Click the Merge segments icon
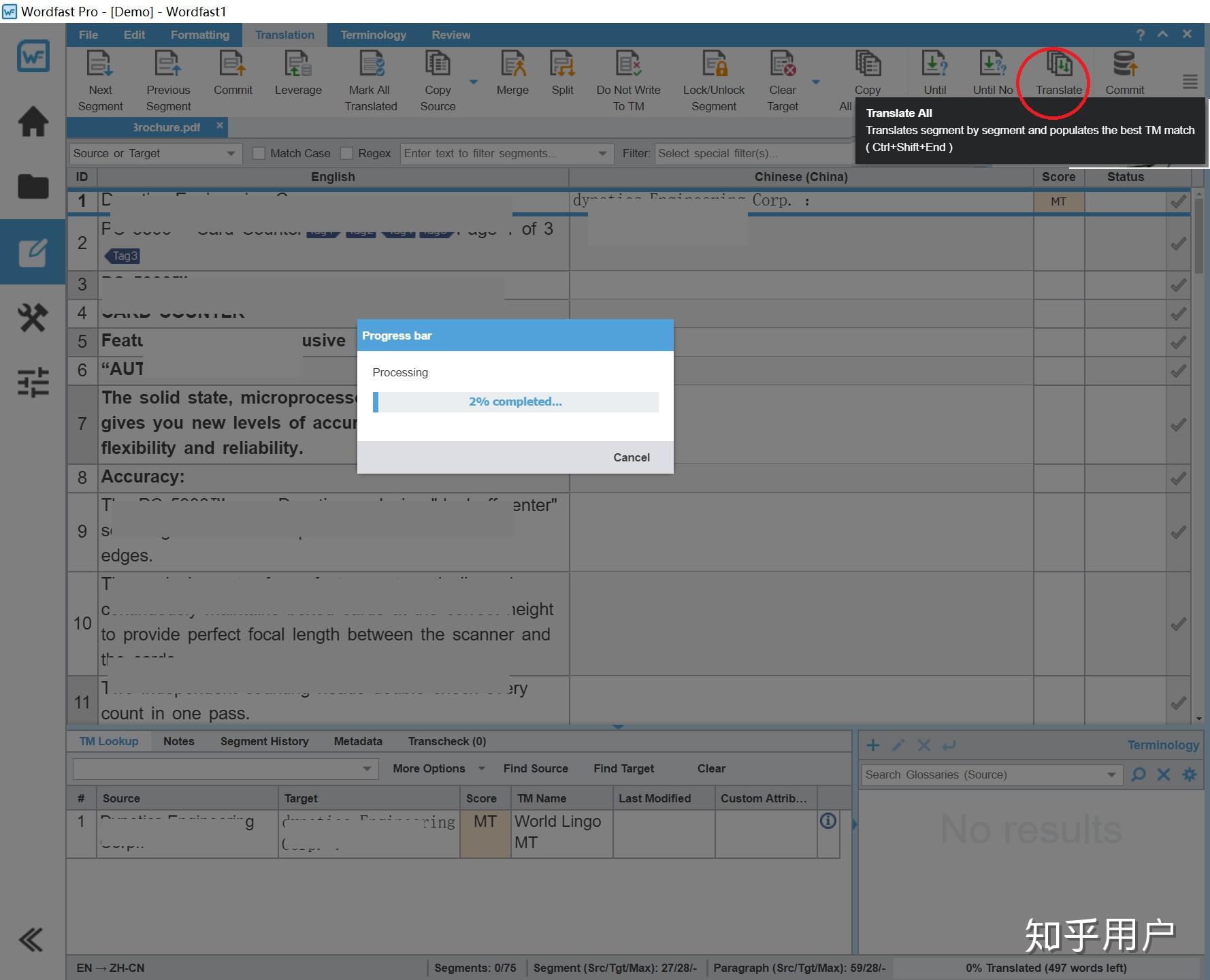The width and height of the screenshot is (1210, 980). (512, 63)
